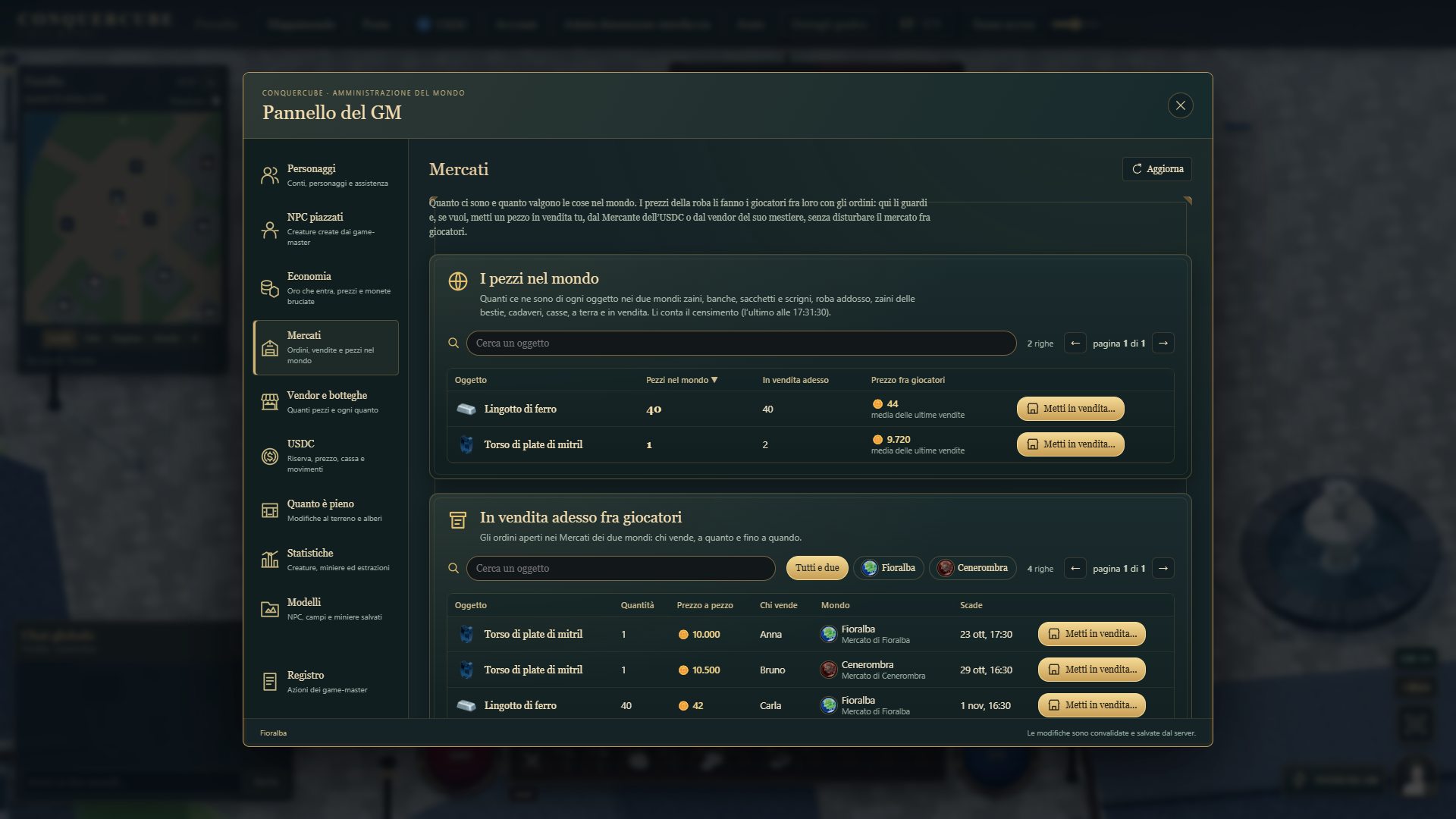This screenshot has width=1456, height=819.
Task: Open the Personaggi section
Action: point(325,175)
